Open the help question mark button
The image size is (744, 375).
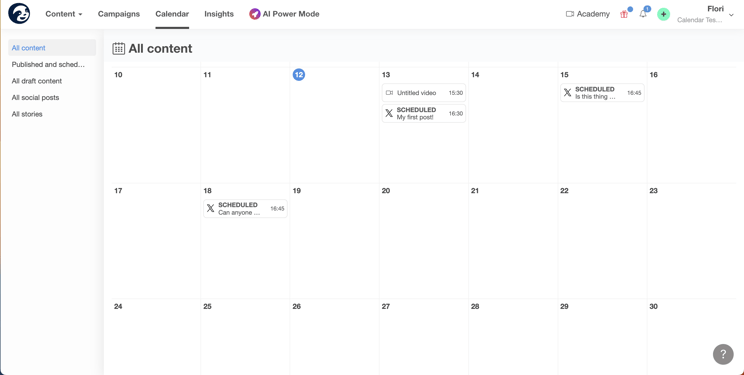pyautogui.click(x=723, y=354)
